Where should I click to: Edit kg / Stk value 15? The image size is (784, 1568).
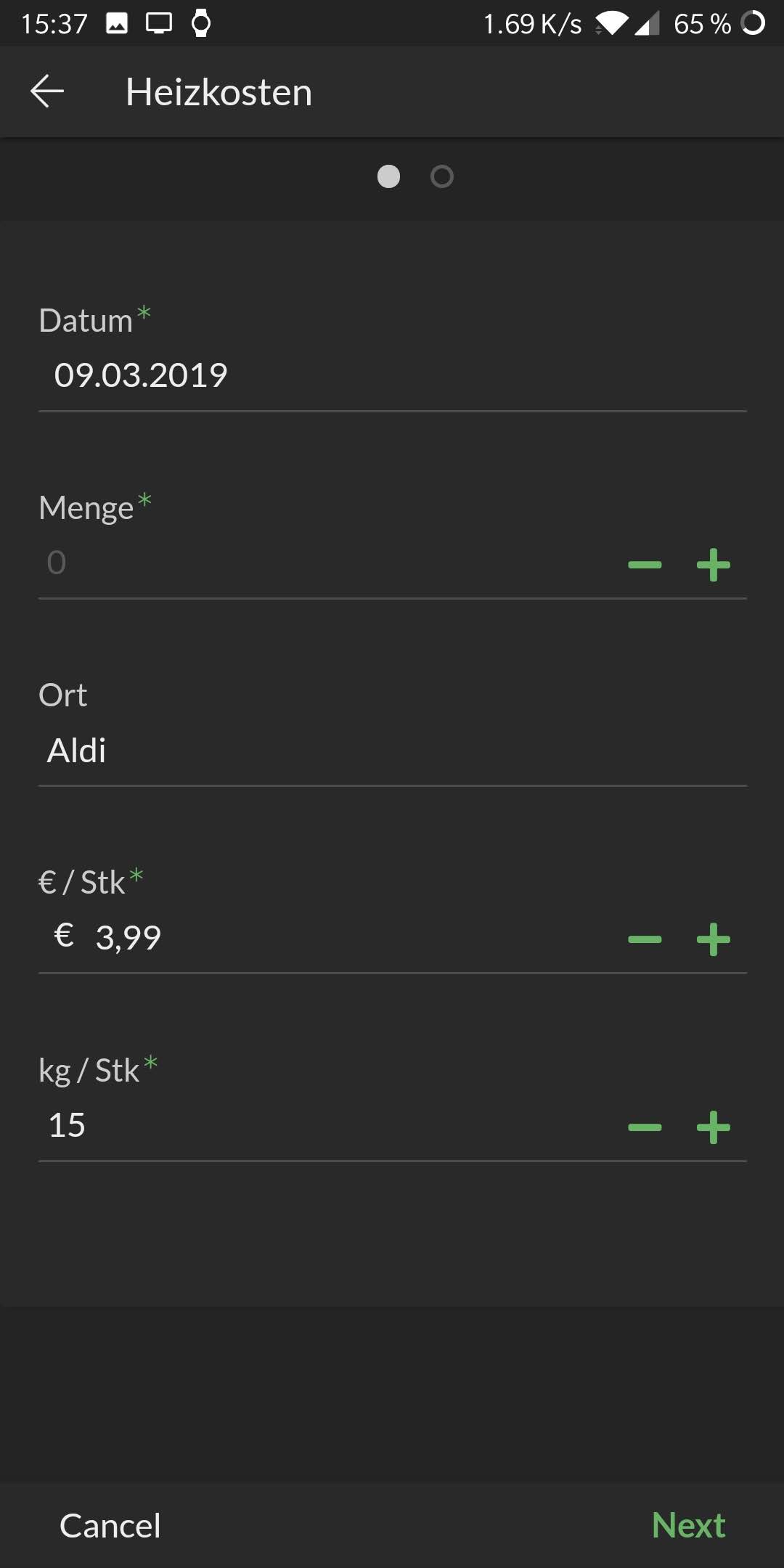pos(290,1125)
